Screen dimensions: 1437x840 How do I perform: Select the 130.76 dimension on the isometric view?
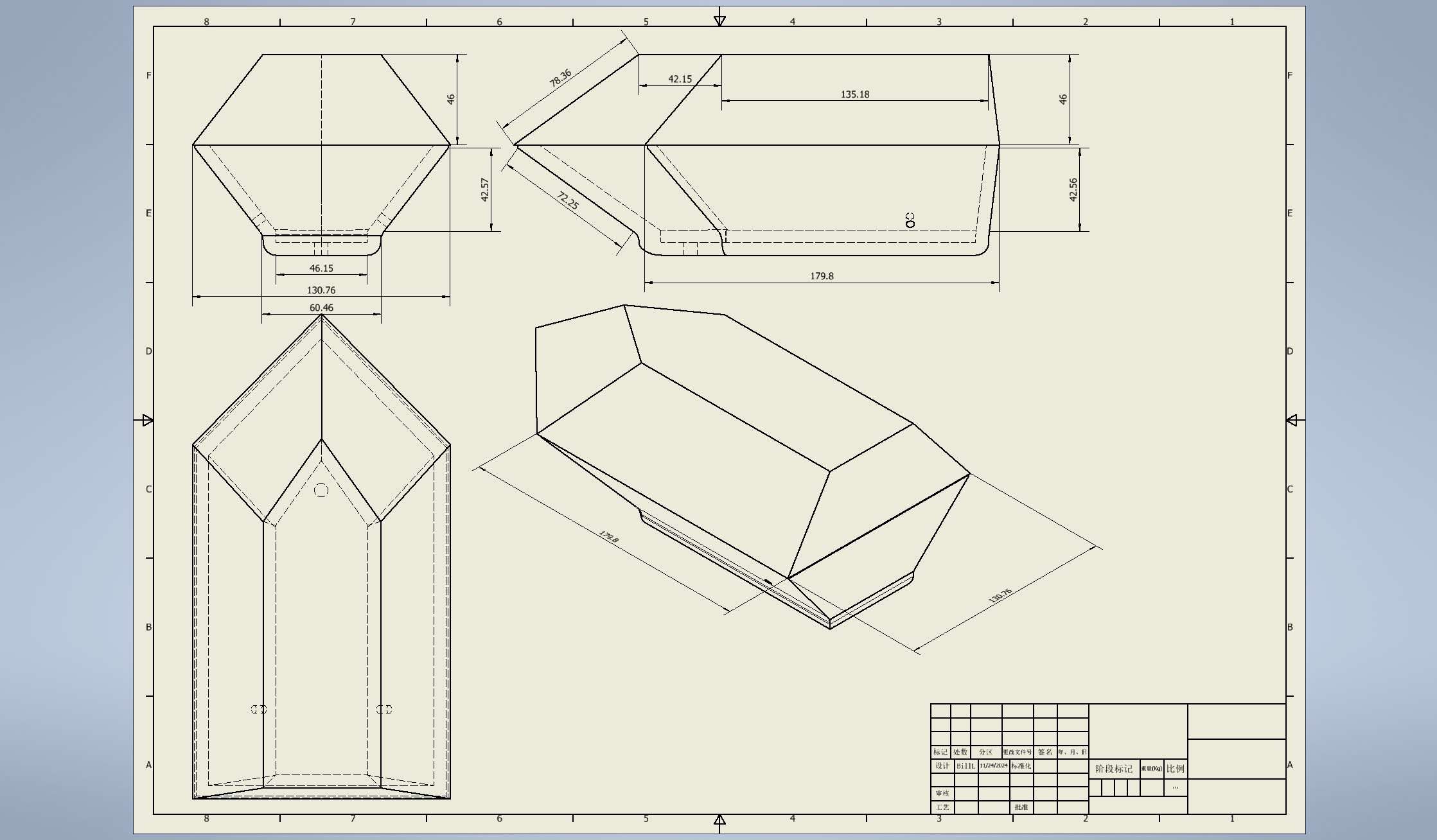coord(1000,596)
